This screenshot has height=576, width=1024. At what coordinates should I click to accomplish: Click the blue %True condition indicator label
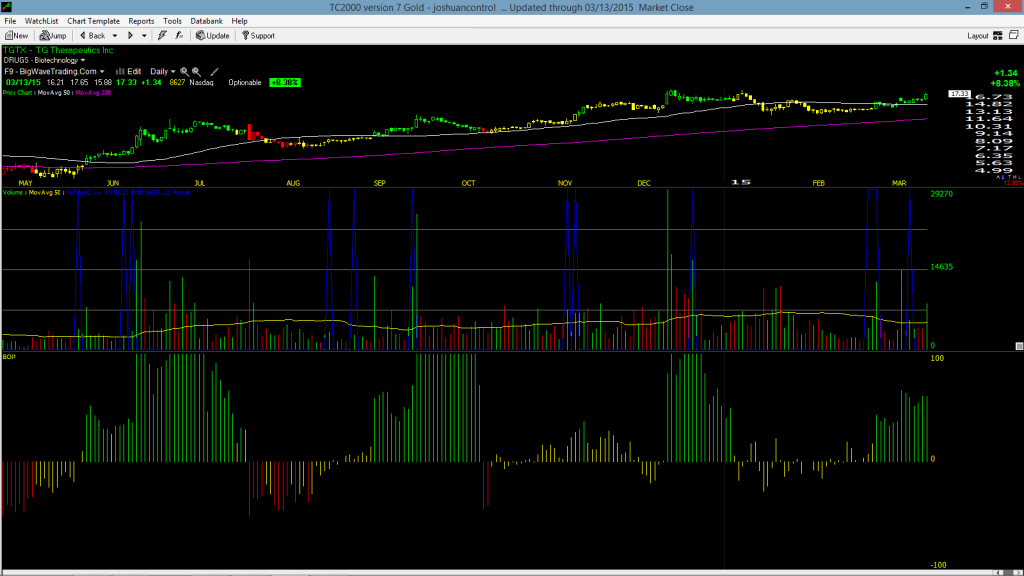tap(128, 193)
